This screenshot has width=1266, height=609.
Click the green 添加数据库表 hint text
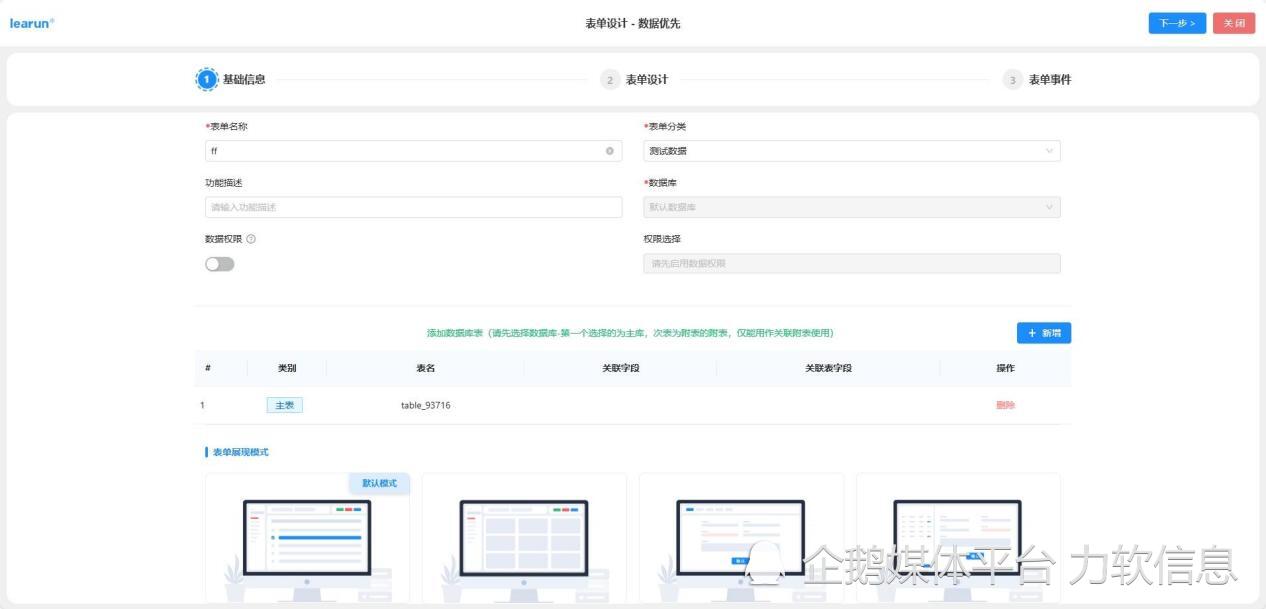[x=630, y=333]
